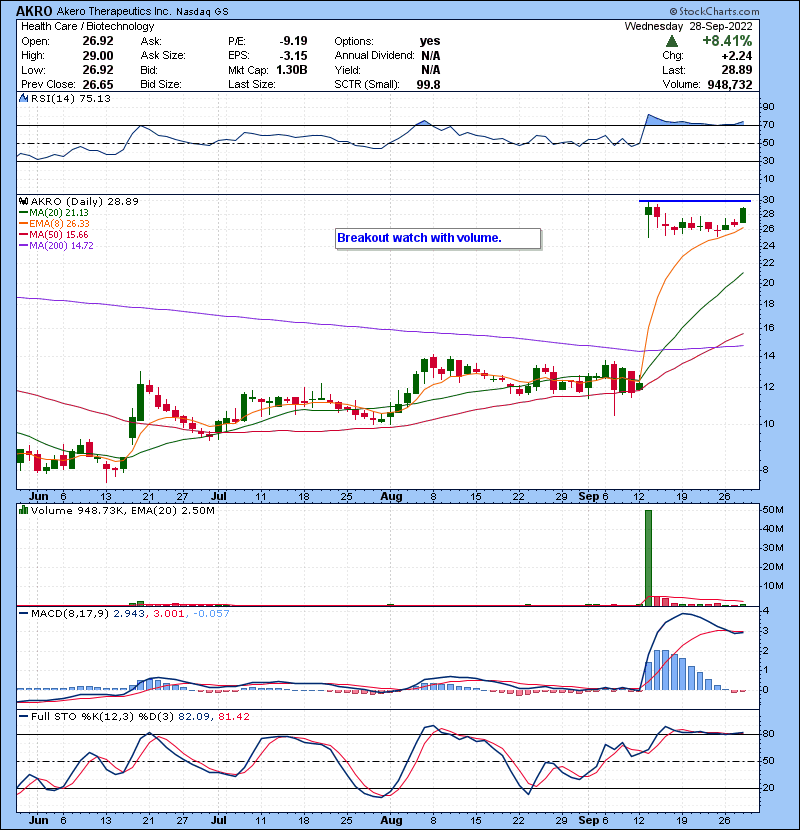Select the EMA(8) 26.33 legend entry
800x830 pixels.
point(54,224)
